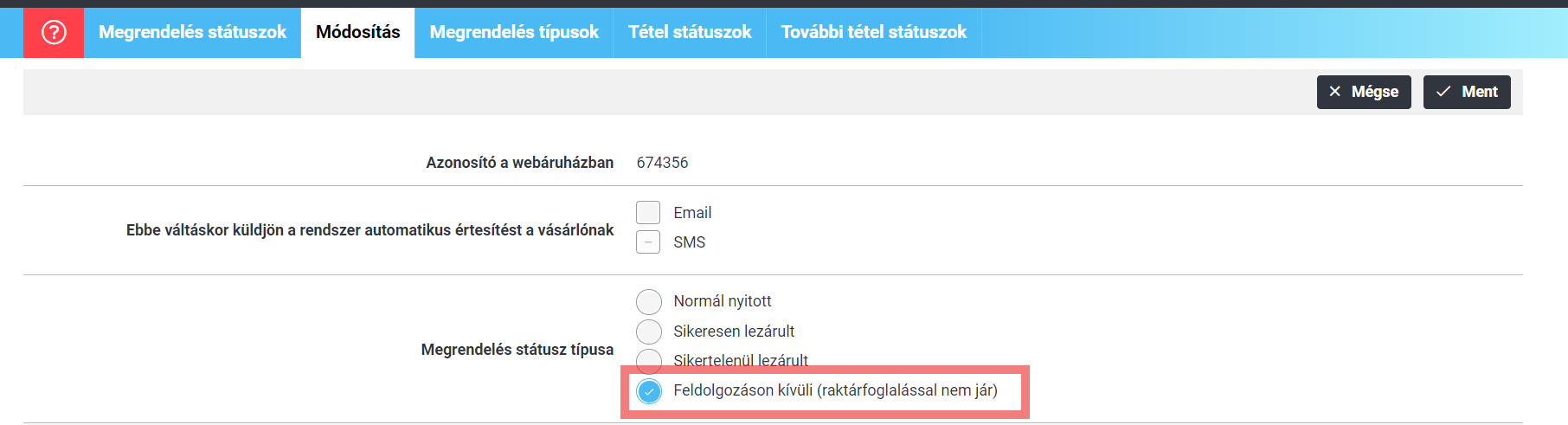Click the SMS label text
Viewport: 1568px width, 425px height.
pos(690,242)
